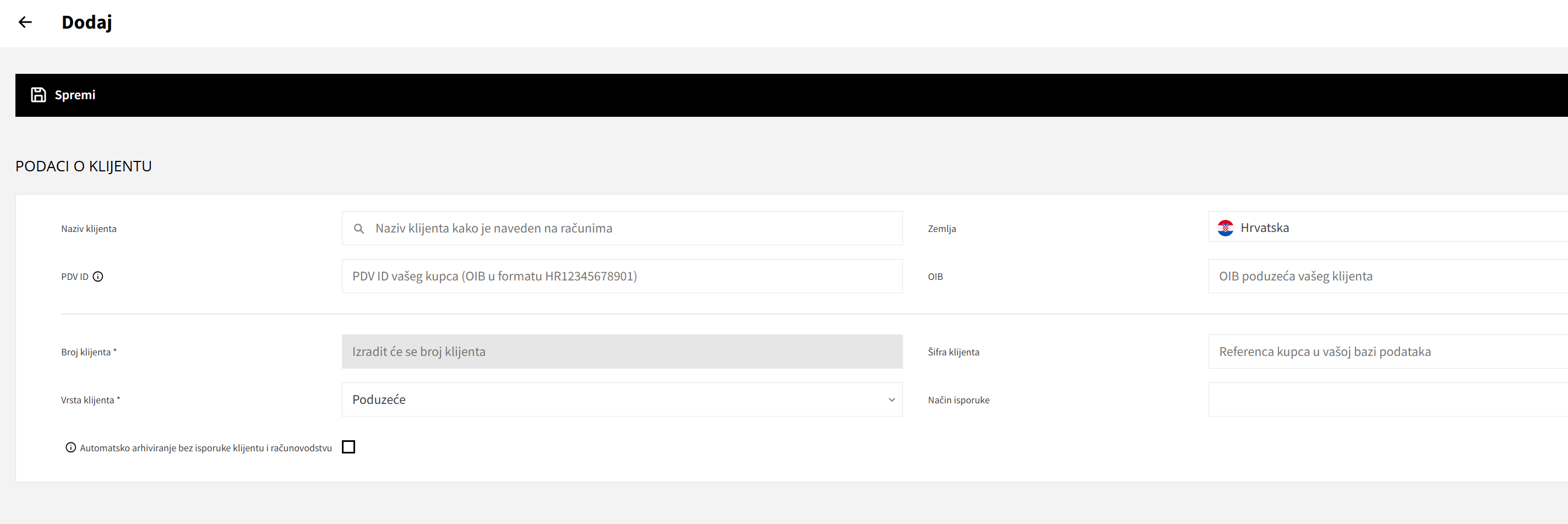This screenshot has height=524, width=1568.
Task: Click the Vrsta klijenta label
Action: [x=91, y=401]
